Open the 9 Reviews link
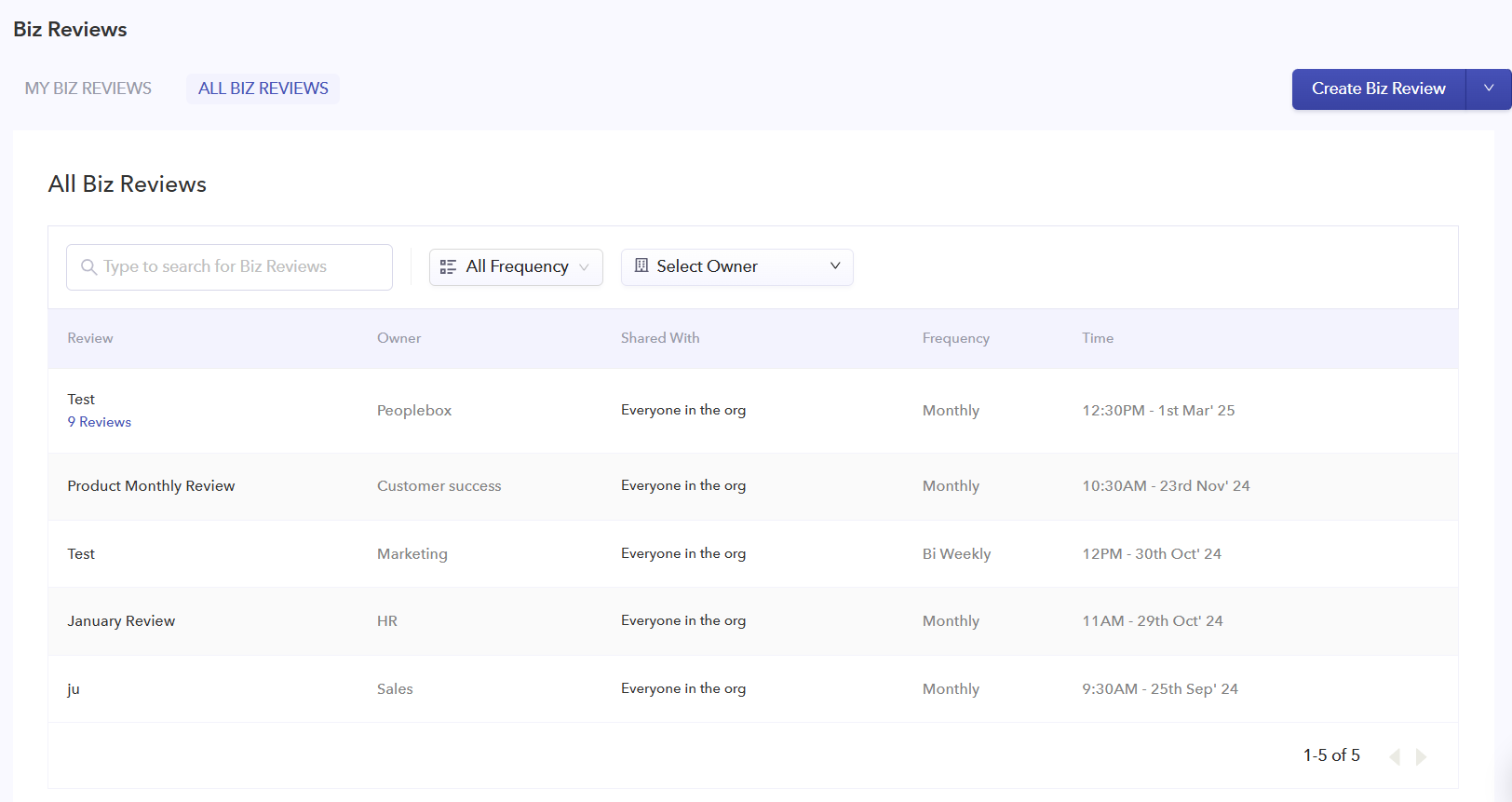The image size is (1512, 802). click(100, 422)
